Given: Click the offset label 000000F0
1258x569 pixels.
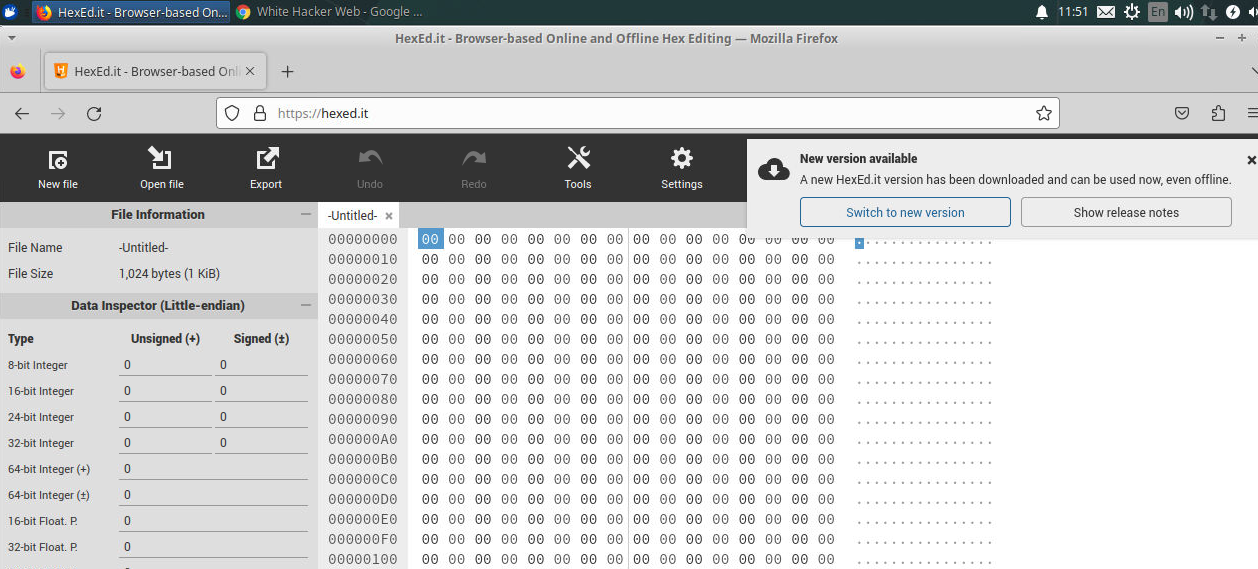Looking at the screenshot, I should pyautogui.click(x=363, y=539).
